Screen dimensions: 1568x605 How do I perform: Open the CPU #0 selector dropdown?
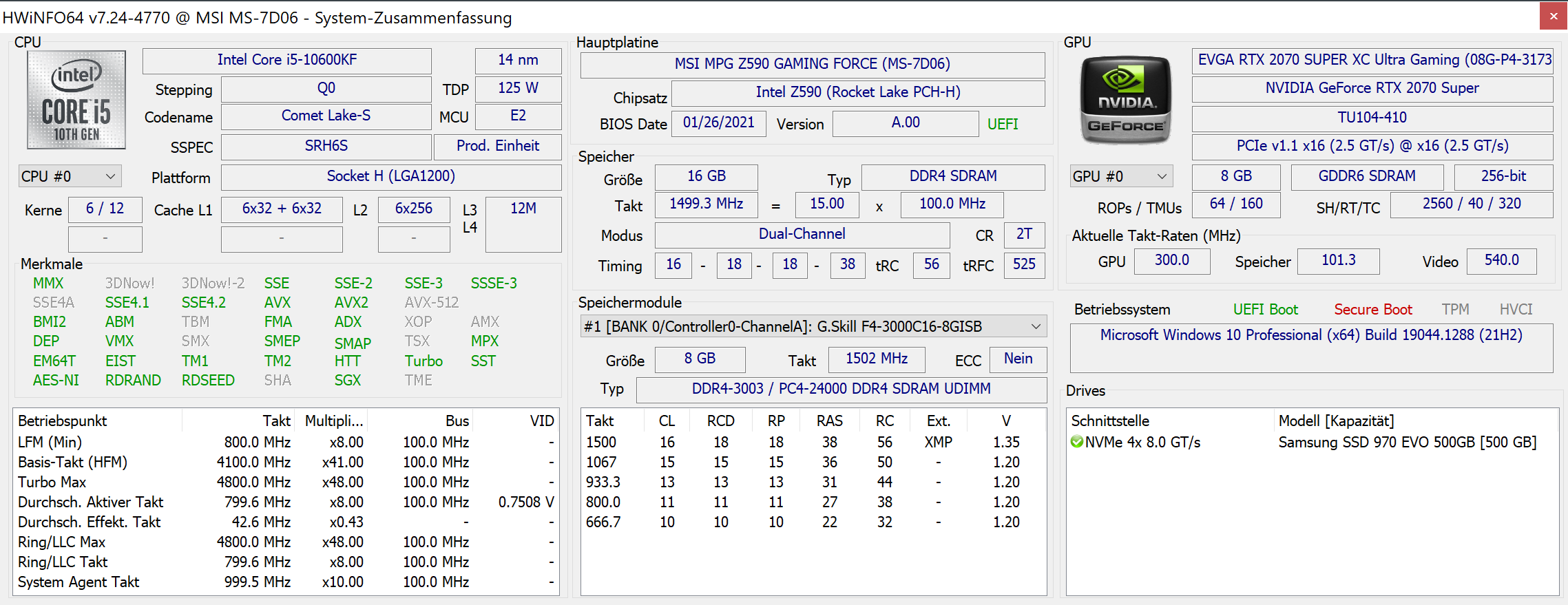click(x=70, y=176)
